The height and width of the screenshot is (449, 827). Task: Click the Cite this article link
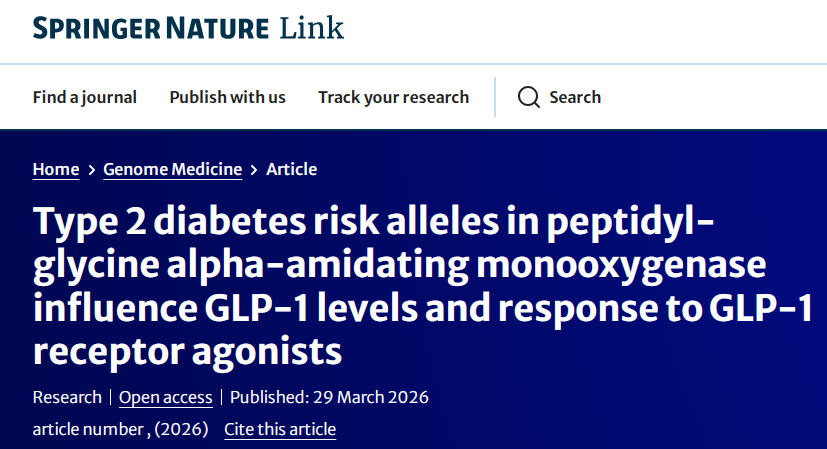click(280, 429)
